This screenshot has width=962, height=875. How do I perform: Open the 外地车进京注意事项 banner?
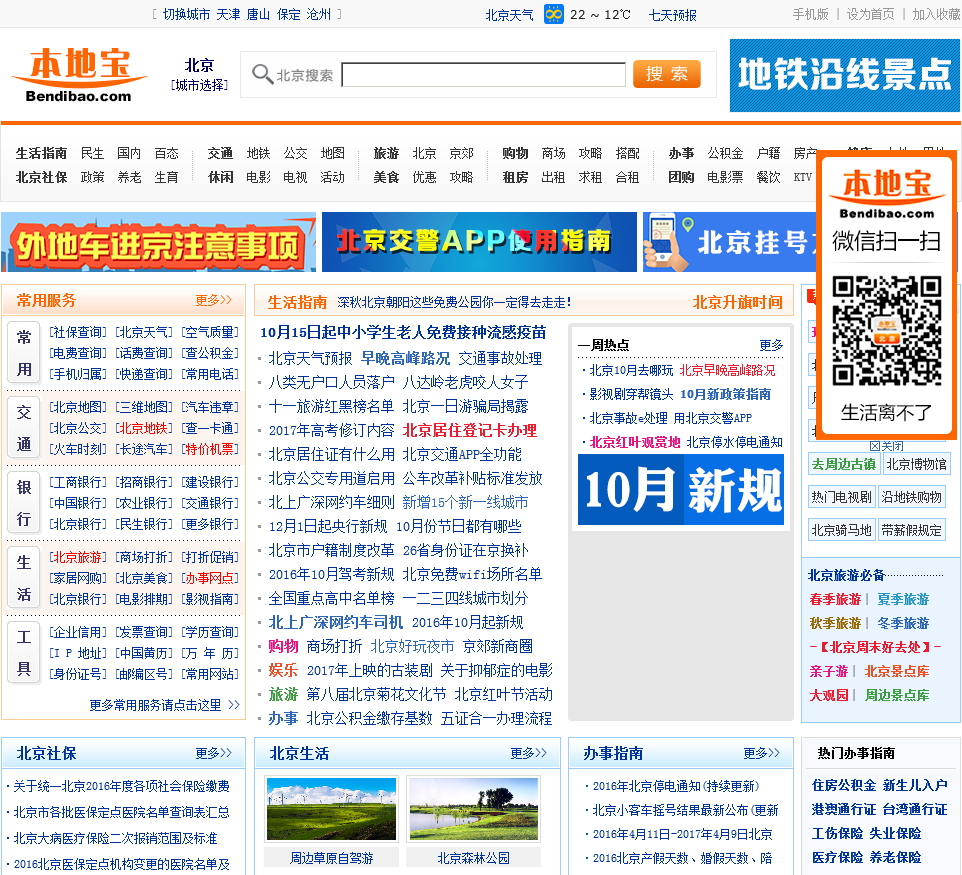158,242
